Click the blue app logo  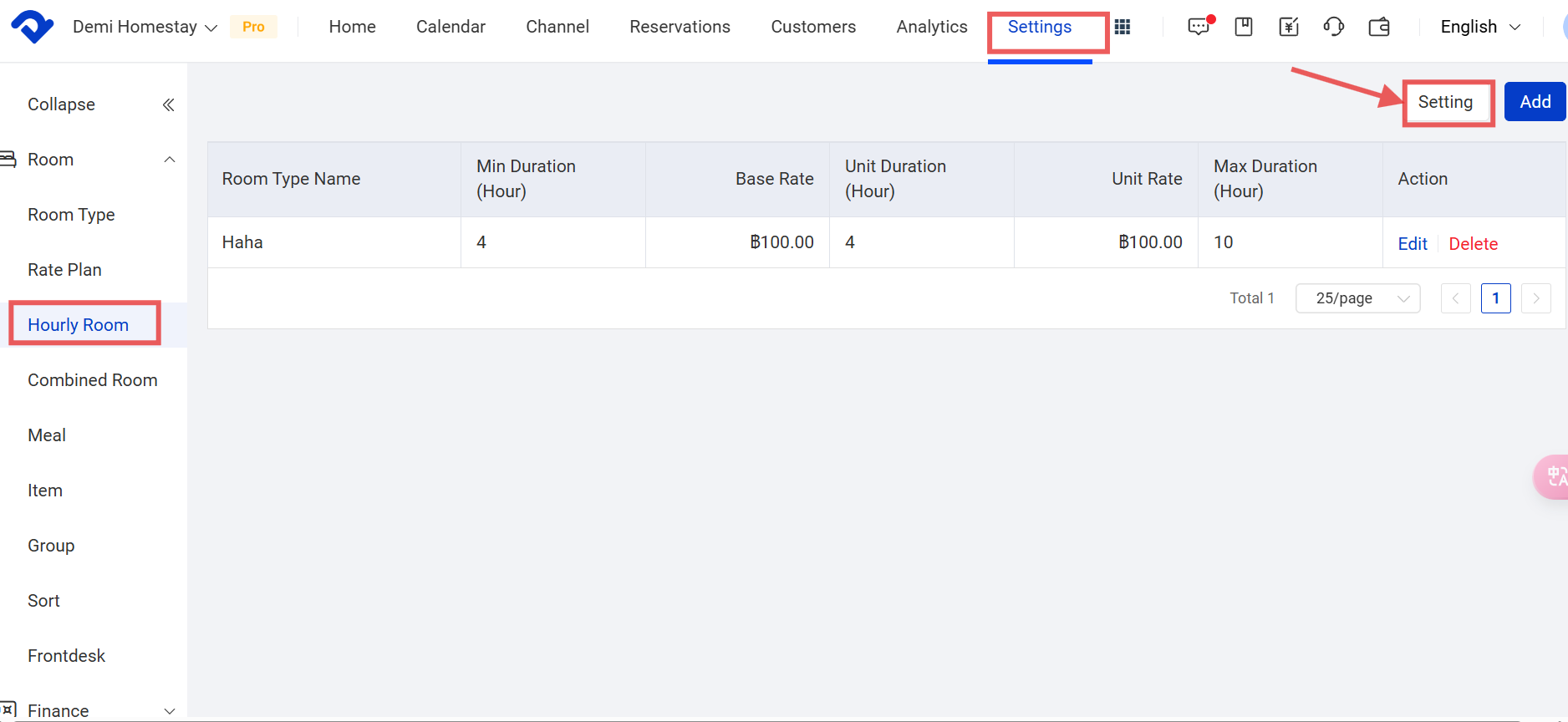pos(32,27)
